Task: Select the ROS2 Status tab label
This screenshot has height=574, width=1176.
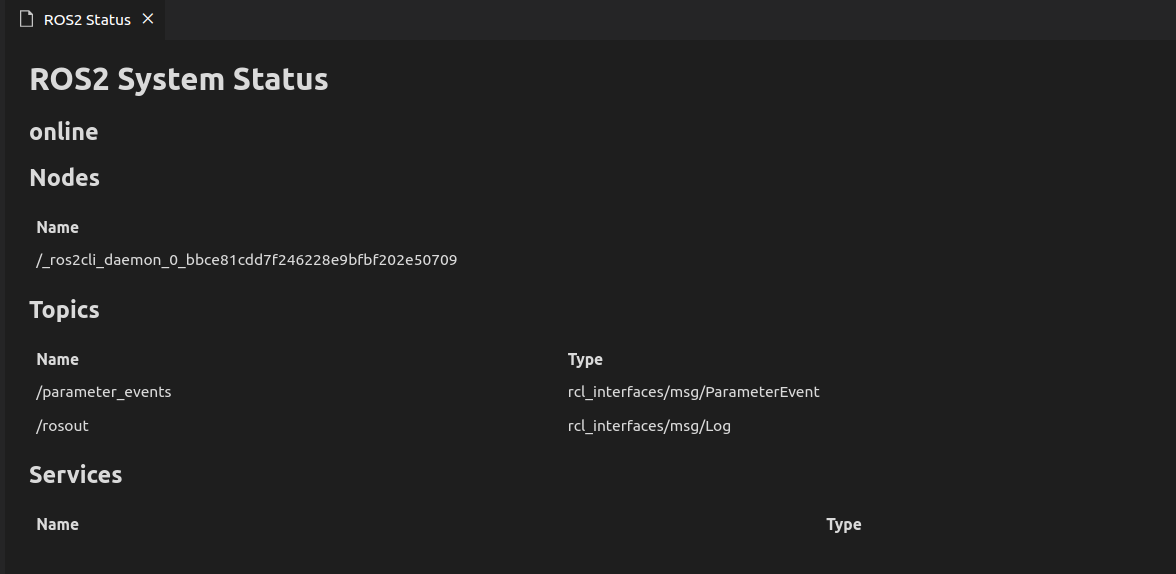Action: (x=87, y=20)
